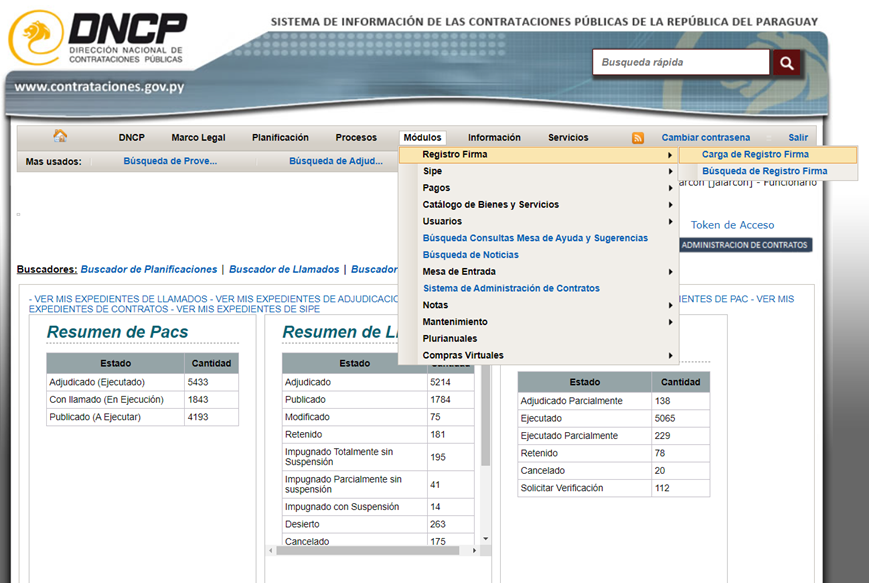Click the Administracion de Contratos button
This screenshot has width=869, height=583.
pos(744,245)
